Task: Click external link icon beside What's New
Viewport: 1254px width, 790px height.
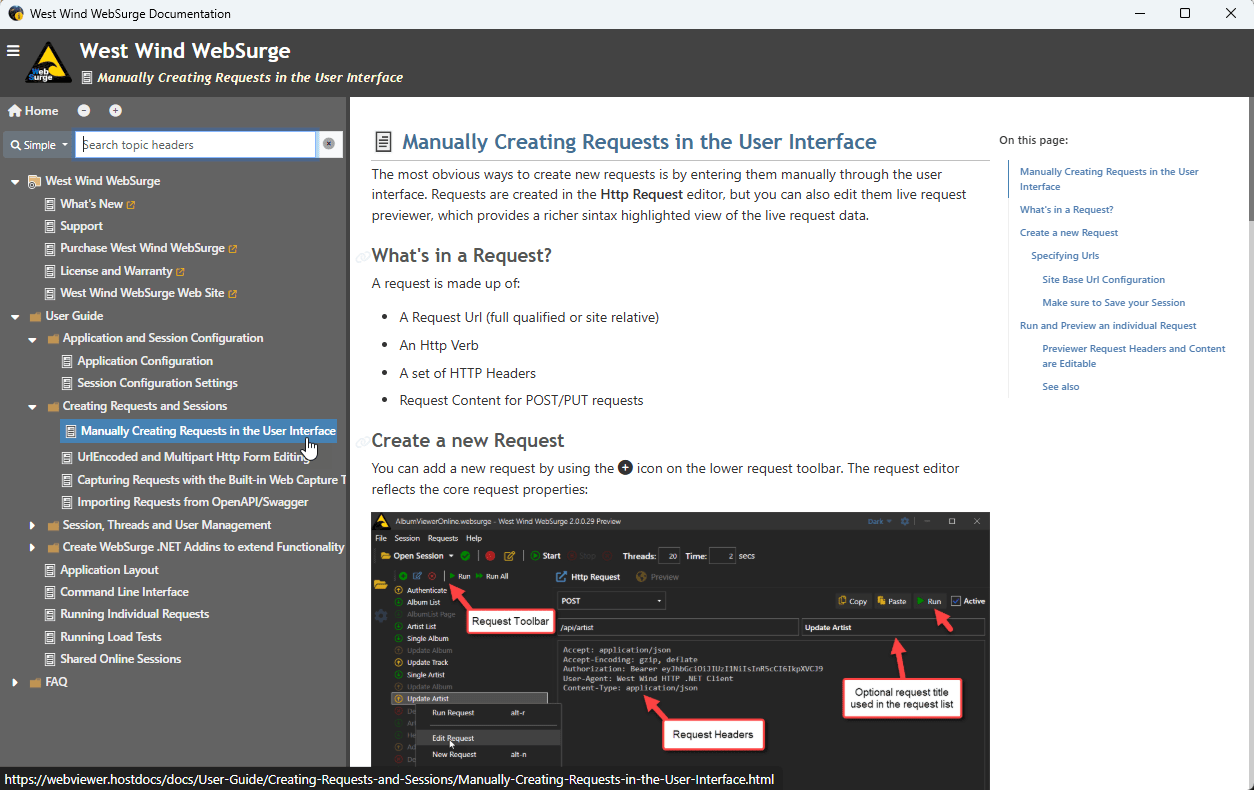Action: pos(131,205)
